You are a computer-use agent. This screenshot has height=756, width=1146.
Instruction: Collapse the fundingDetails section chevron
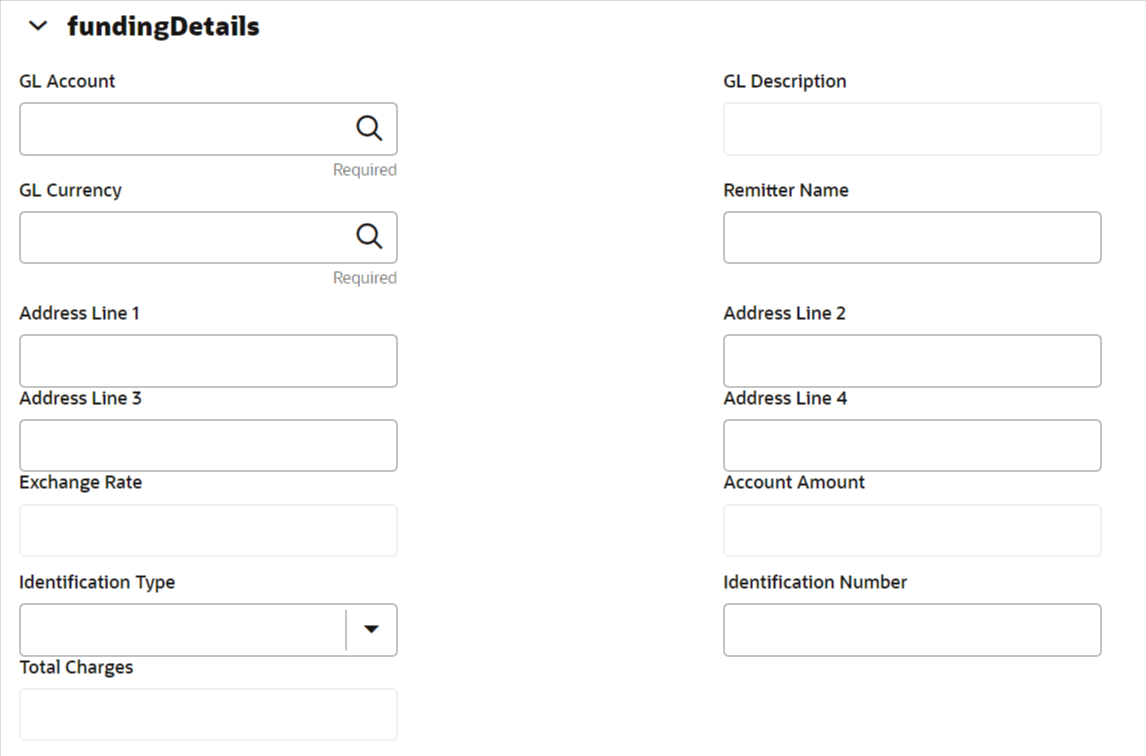tap(38, 27)
